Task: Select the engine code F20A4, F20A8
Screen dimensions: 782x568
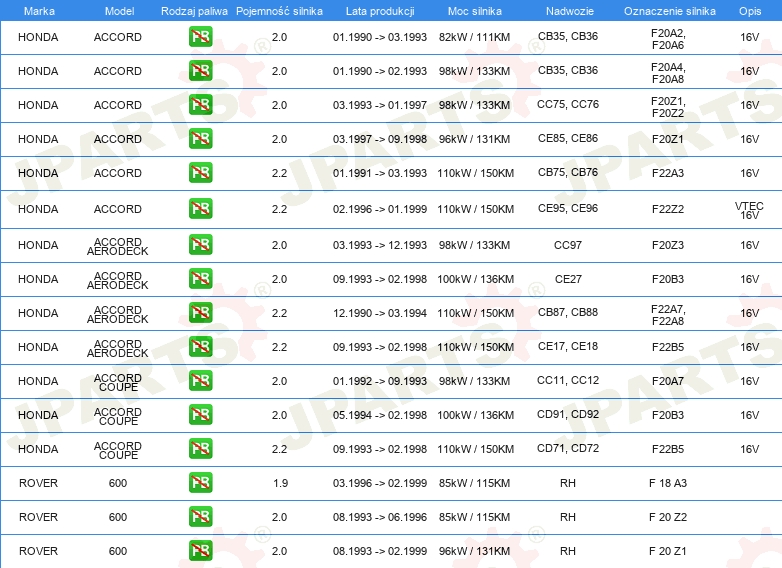Action: point(668,73)
